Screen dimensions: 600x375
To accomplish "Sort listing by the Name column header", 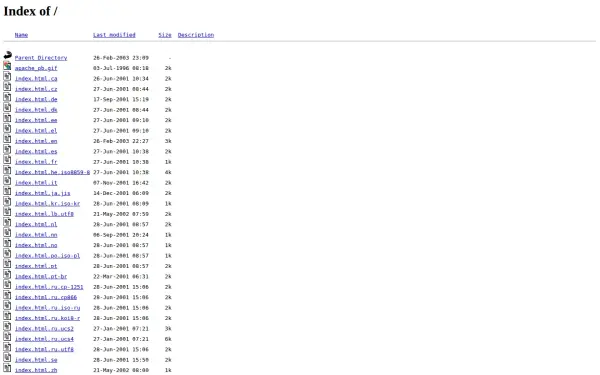I will pos(21,35).
